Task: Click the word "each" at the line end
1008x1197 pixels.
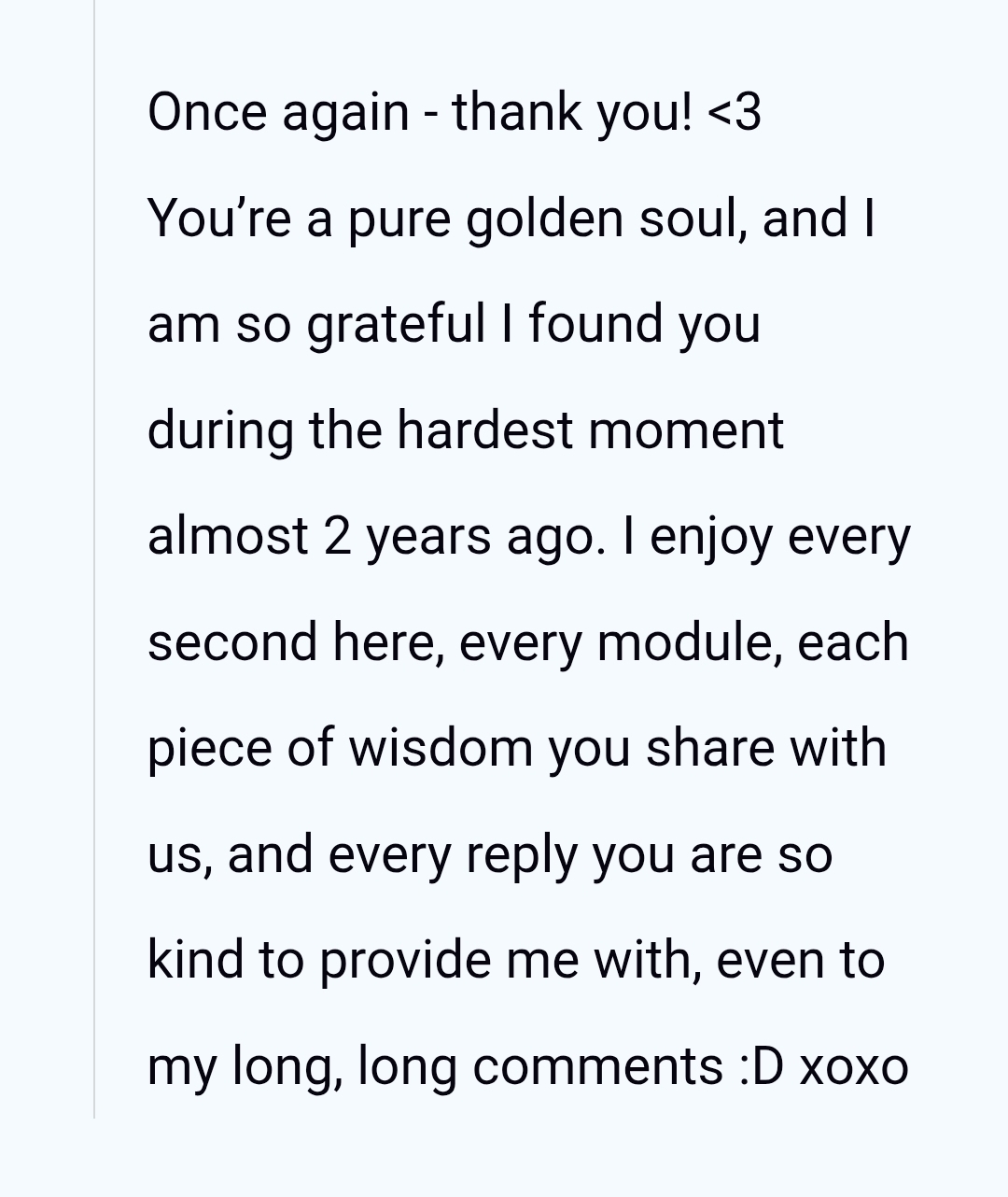Action: click(x=852, y=643)
